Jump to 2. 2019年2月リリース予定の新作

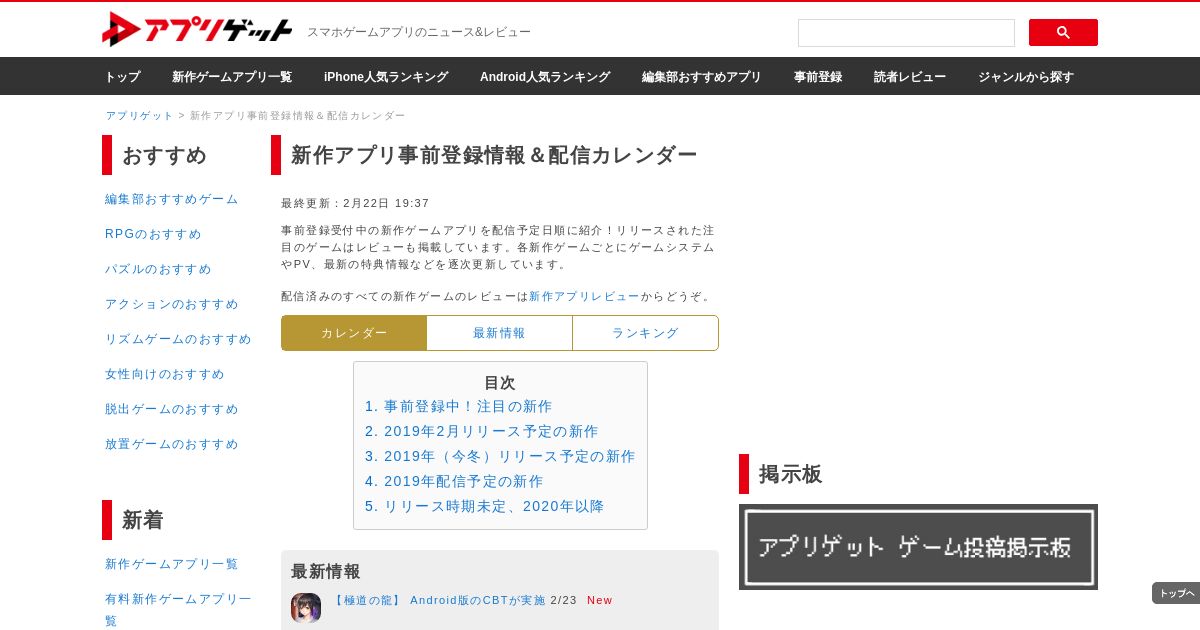(x=481, y=431)
